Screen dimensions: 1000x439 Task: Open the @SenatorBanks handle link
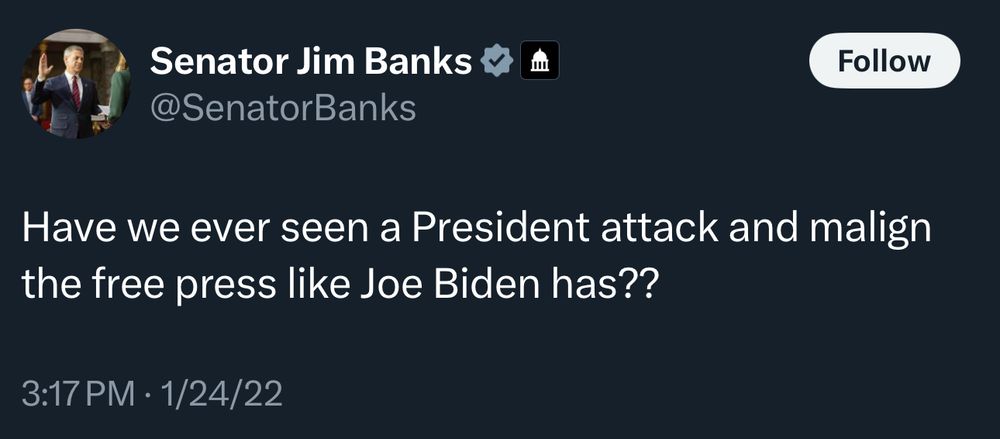[283, 109]
